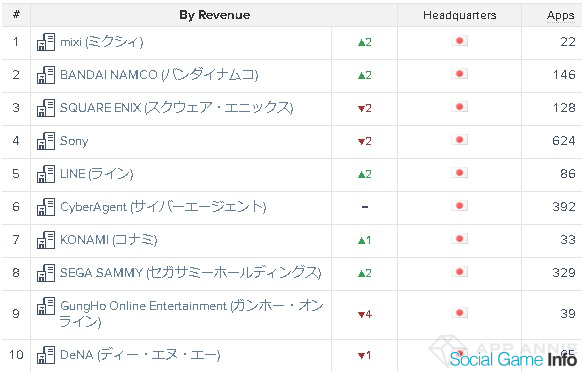The image size is (585, 372).
Task: Click the company icon next to BANDAI NAMCO
Action: pos(46,75)
